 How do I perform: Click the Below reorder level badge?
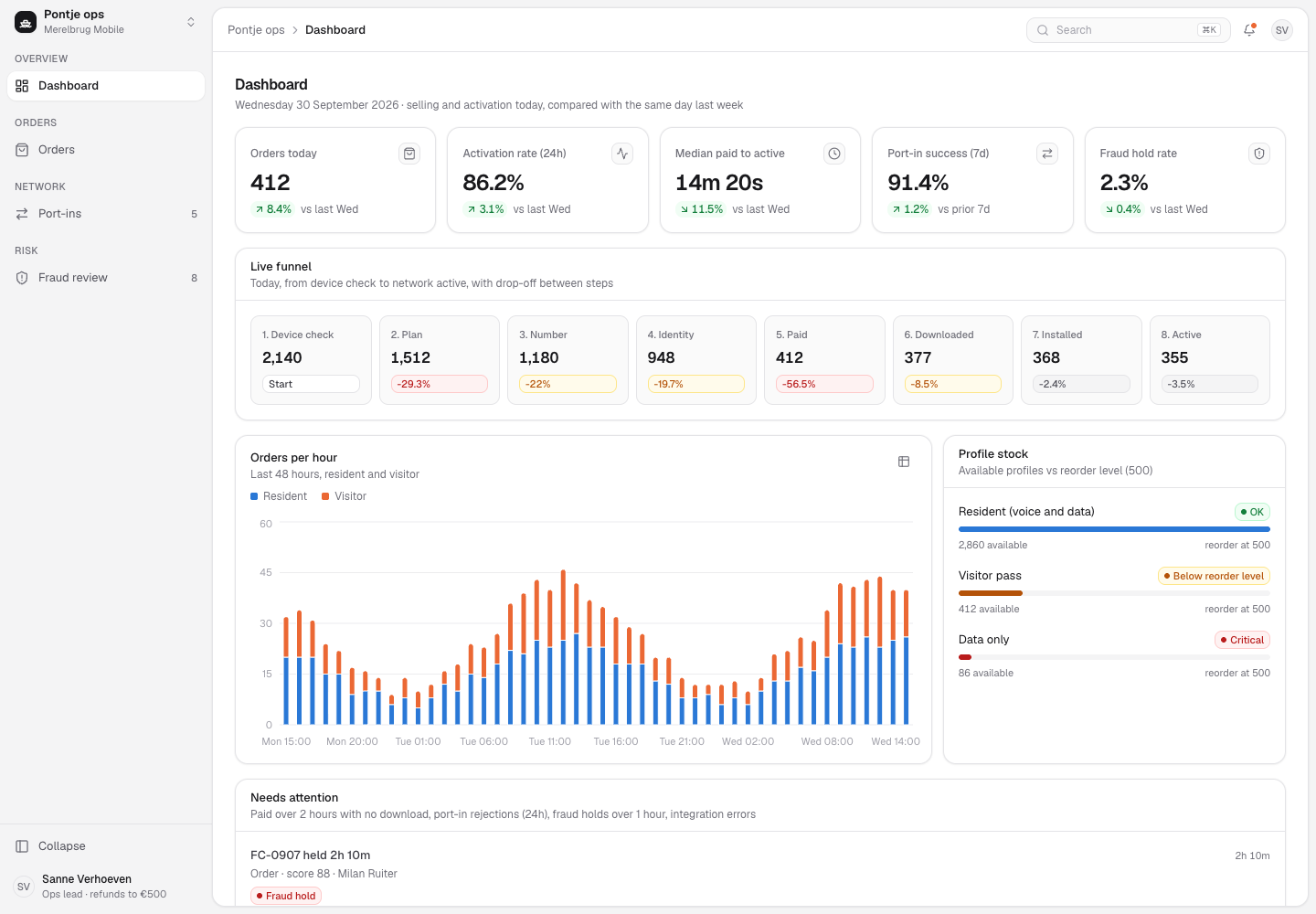pyautogui.click(x=1214, y=576)
